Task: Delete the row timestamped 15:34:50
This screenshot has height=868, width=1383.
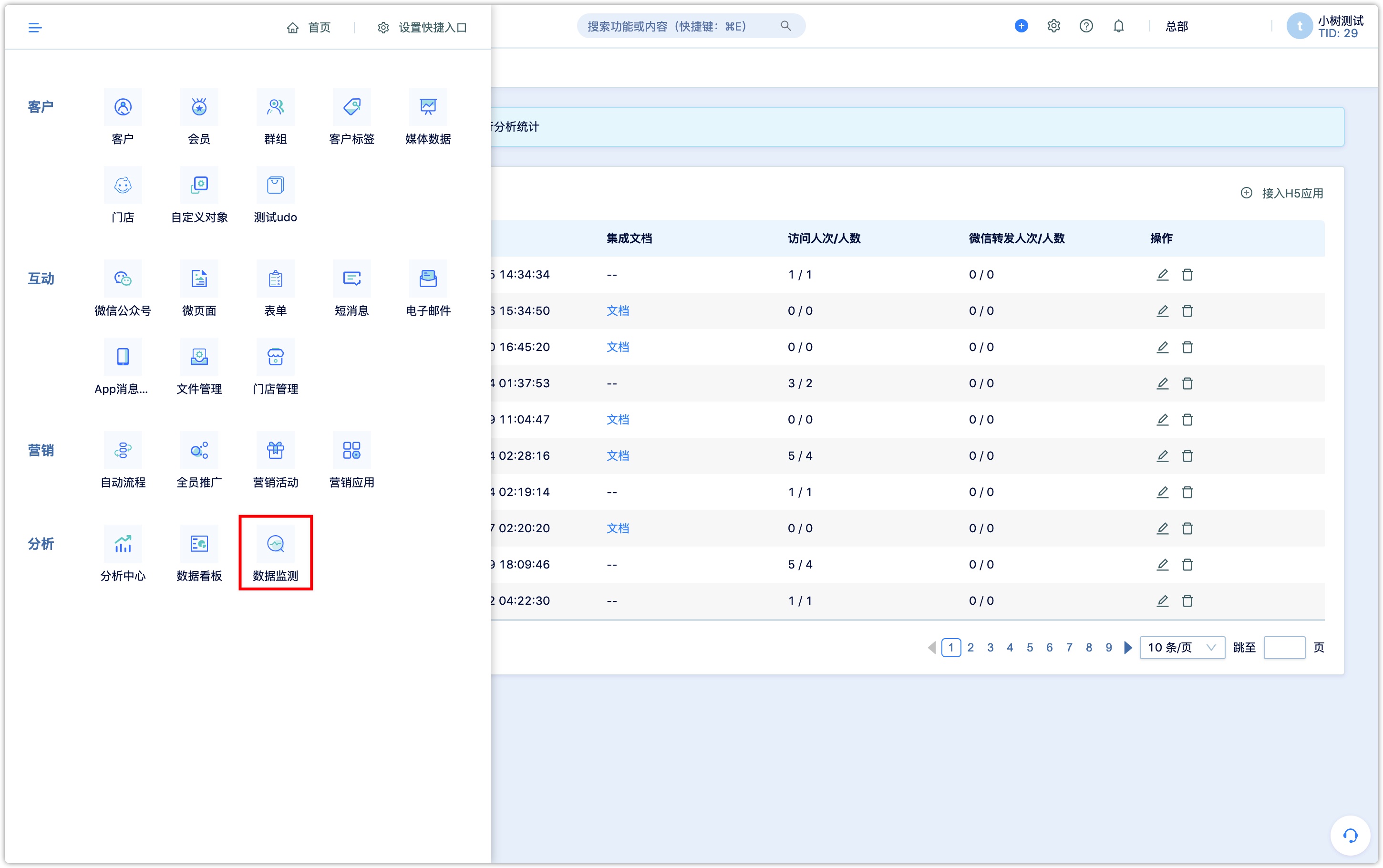Action: [x=1187, y=310]
